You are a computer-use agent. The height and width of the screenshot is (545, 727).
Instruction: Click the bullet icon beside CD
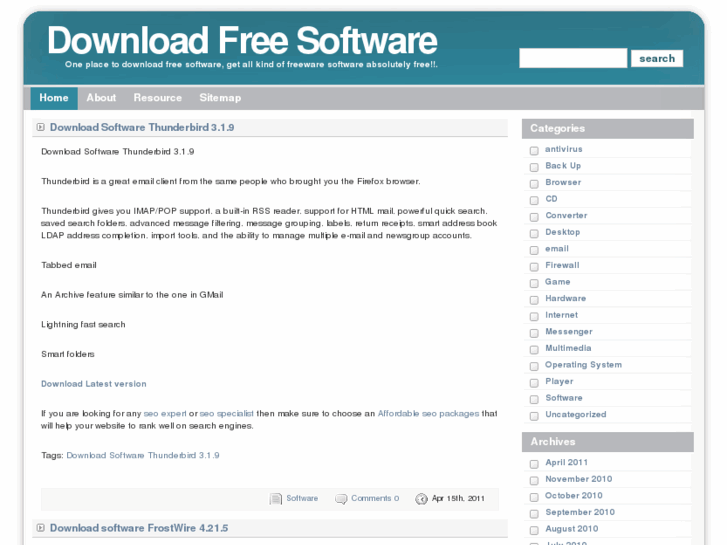[x=534, y=200]
